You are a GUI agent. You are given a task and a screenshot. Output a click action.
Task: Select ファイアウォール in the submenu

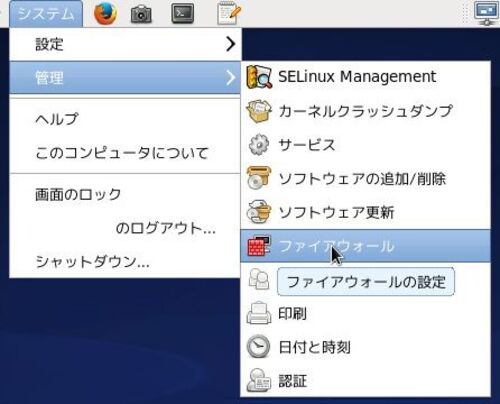[x=365, y=246]
